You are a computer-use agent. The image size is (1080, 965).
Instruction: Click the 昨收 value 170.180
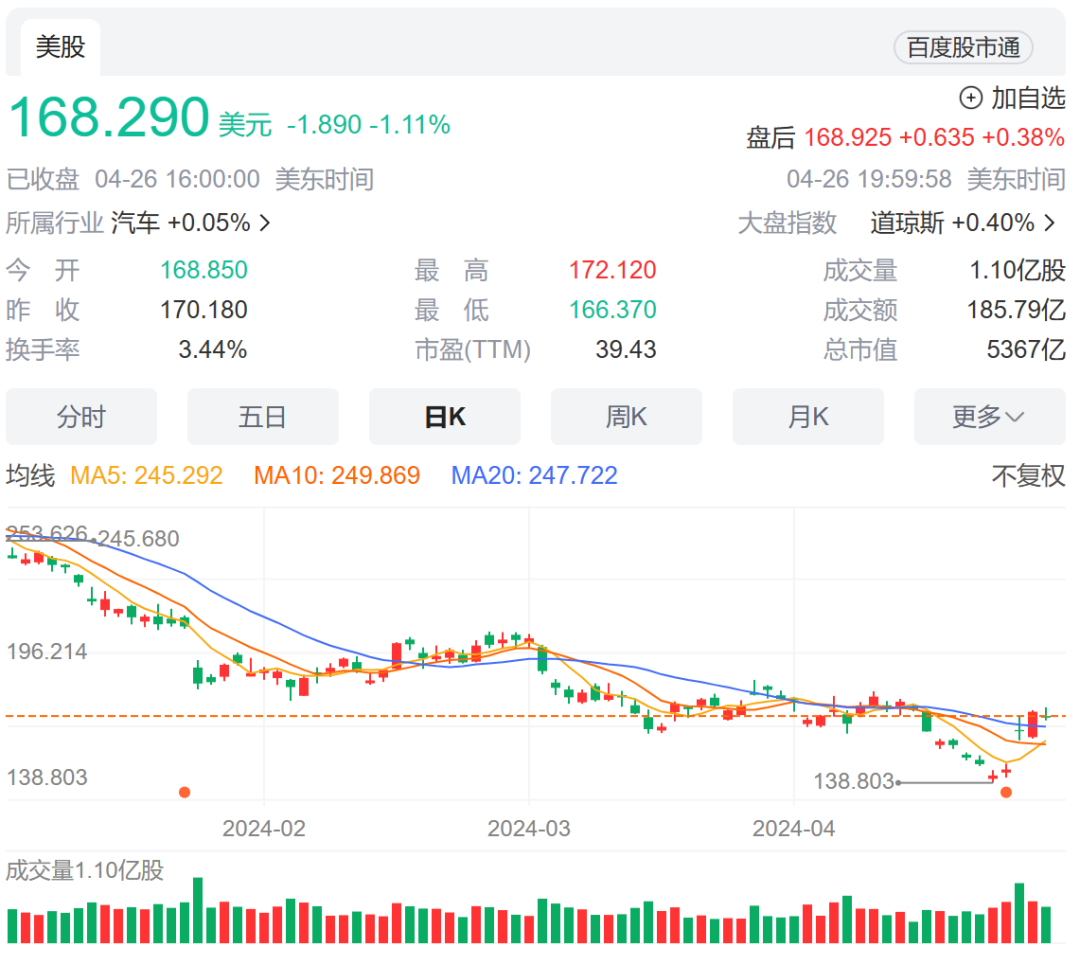[x=204, y=310]
